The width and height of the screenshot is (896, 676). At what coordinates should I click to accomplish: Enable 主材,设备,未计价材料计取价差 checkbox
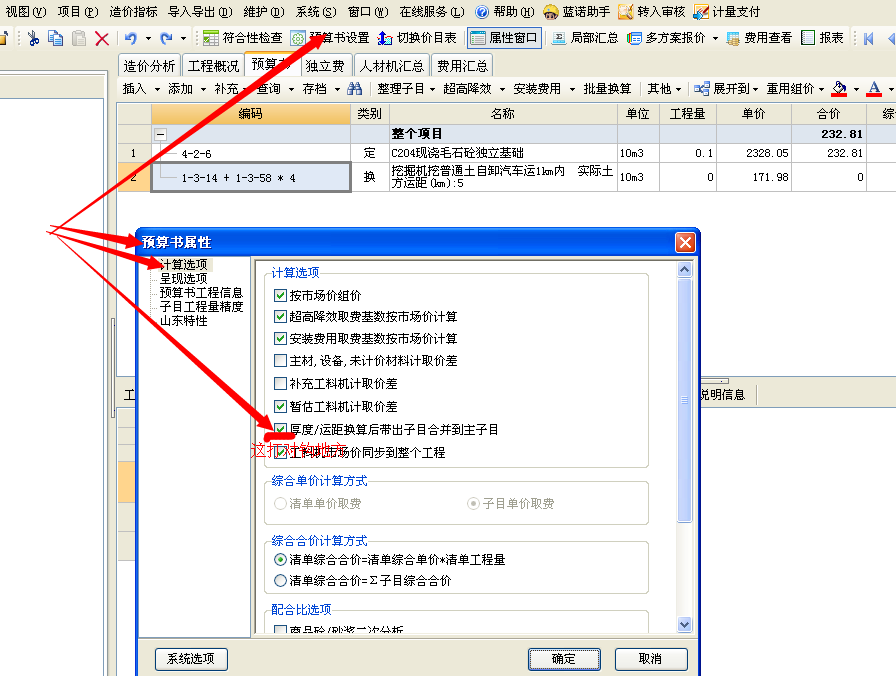tap(280, 361)
